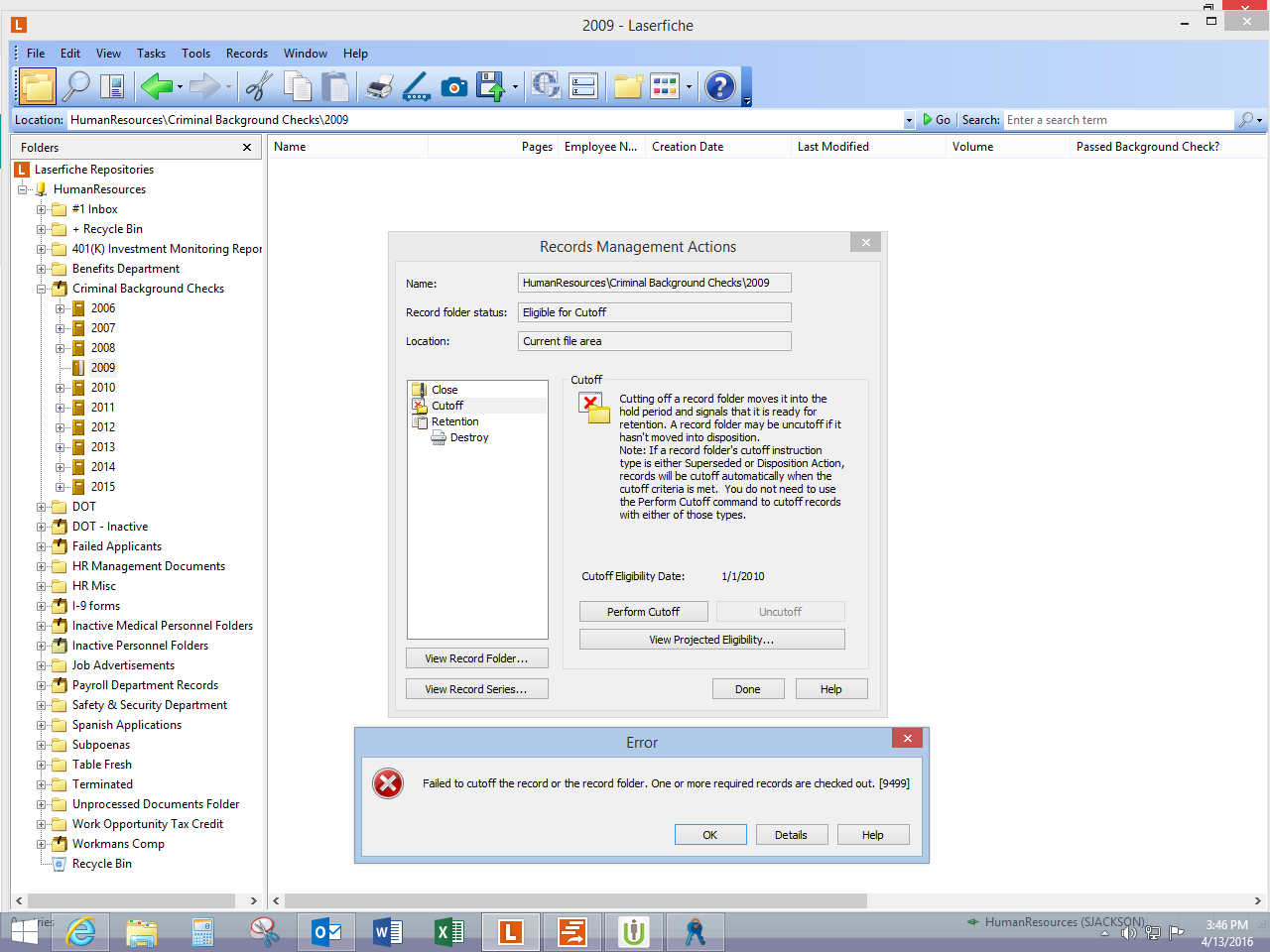Expand the Benefits Department folder node
1270x952 pixels.
pos(42,269)
